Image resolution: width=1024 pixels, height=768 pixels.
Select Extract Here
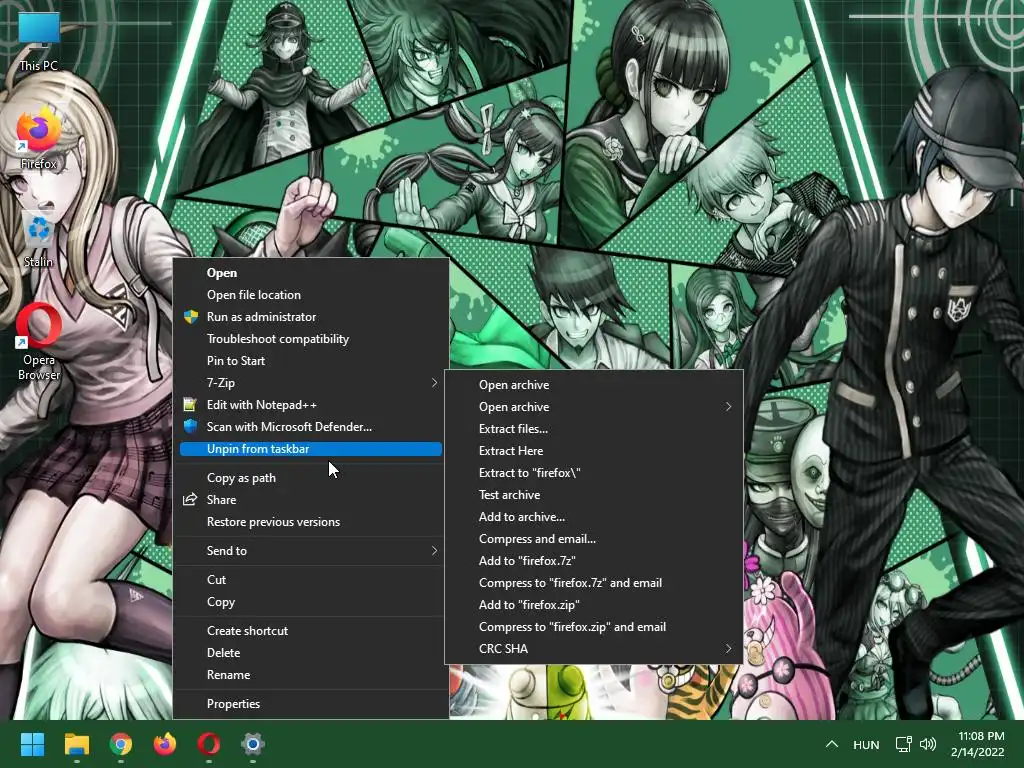pos(594,451)
